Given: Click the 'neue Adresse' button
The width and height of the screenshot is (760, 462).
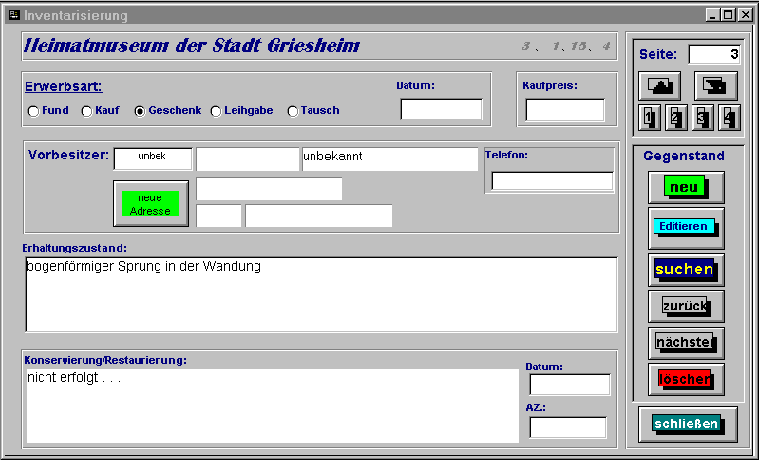Looking at the screenshot, I should tap(150, 204).
